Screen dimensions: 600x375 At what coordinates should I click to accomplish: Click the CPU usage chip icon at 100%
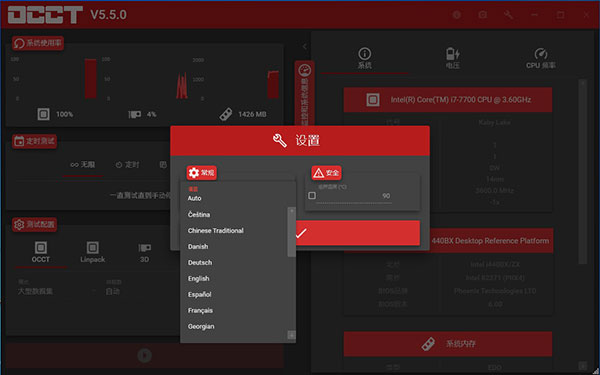coord(43,114)
